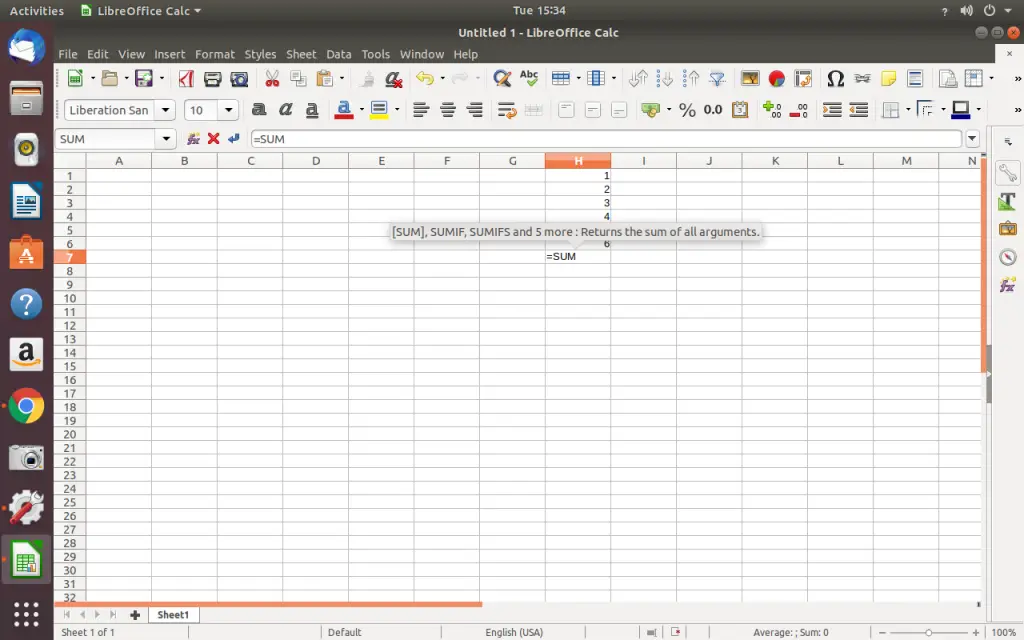Click the Paste clipboard icon

tap(325, 79)
